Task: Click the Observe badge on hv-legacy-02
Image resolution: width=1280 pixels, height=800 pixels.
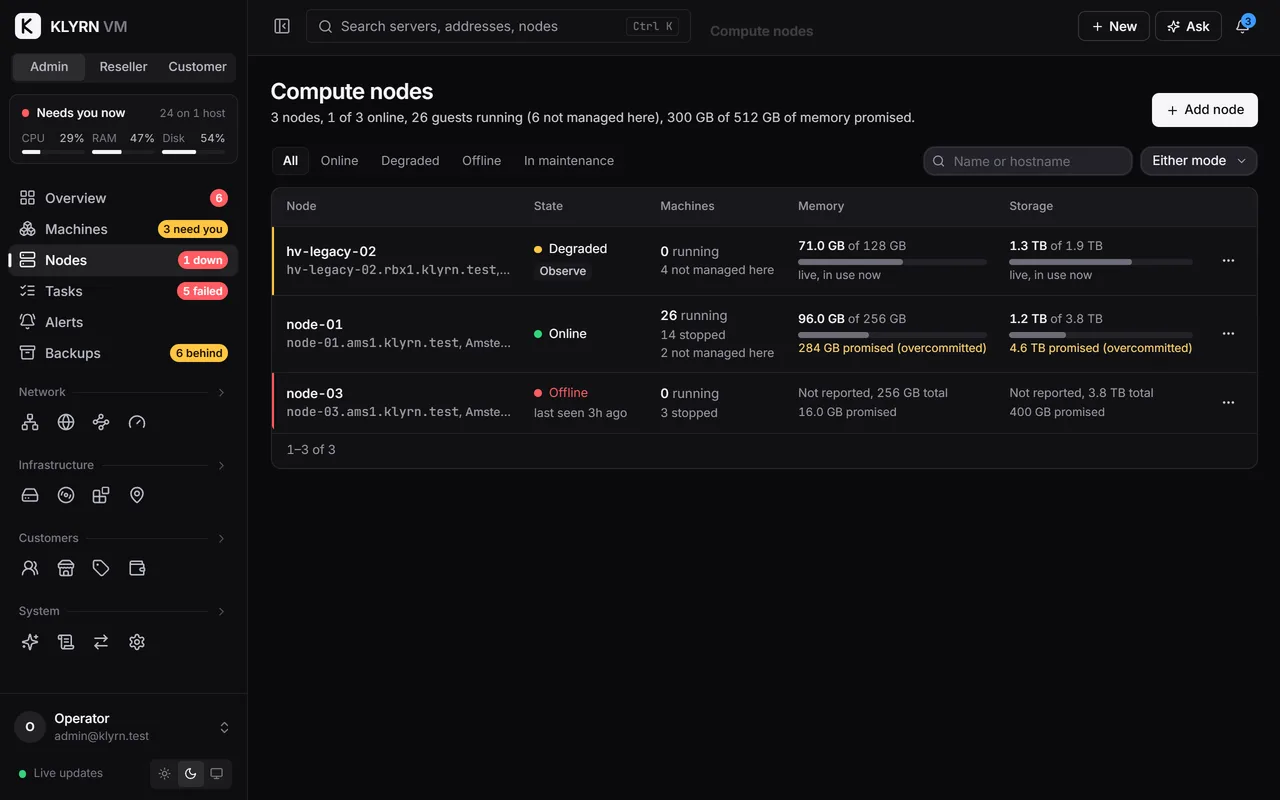Action: click(563, 271)
